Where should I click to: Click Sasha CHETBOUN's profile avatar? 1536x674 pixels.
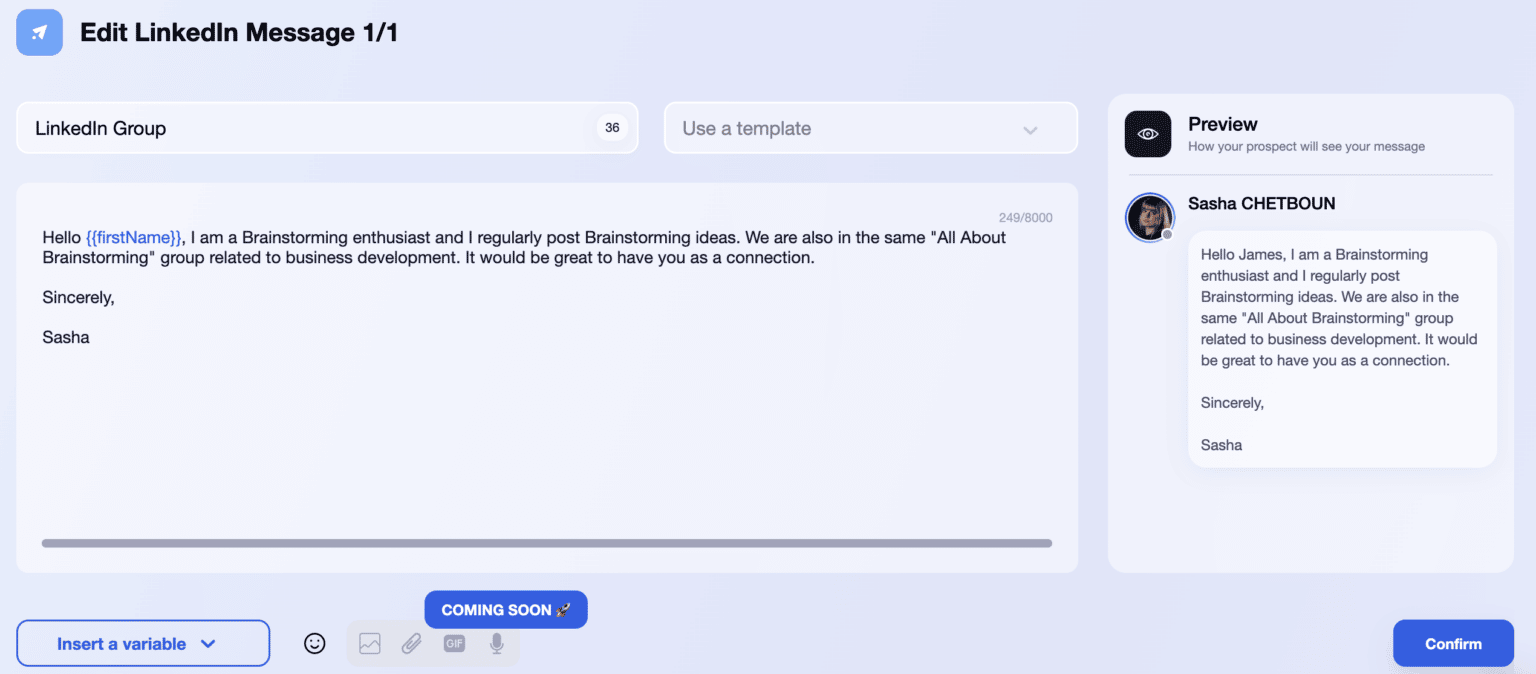[1149, 217]
